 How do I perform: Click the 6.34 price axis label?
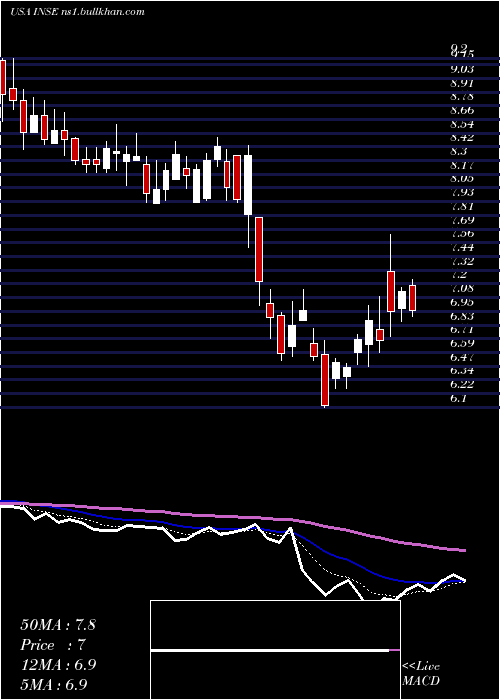coord(462,371)
